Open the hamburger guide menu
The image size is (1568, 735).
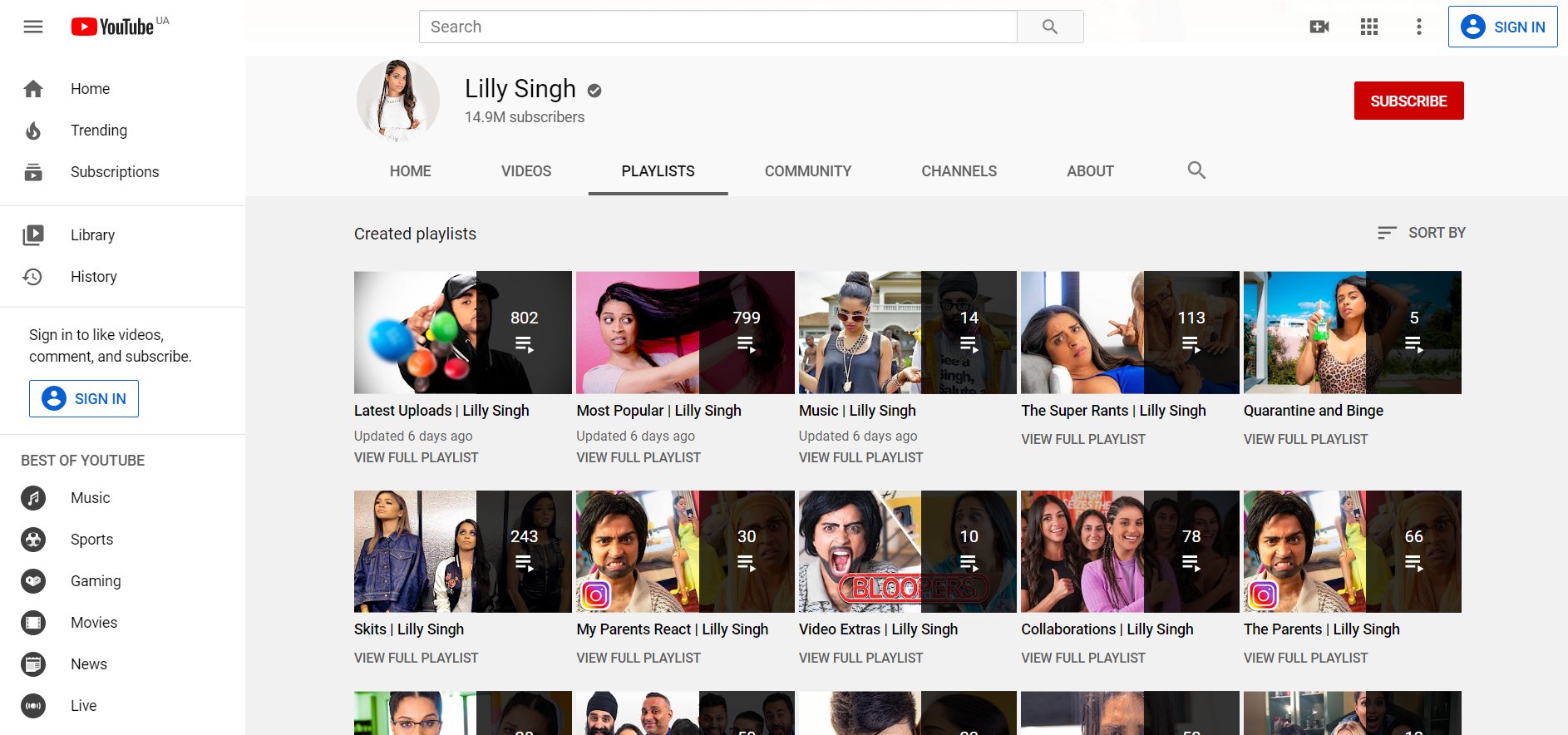33,27
